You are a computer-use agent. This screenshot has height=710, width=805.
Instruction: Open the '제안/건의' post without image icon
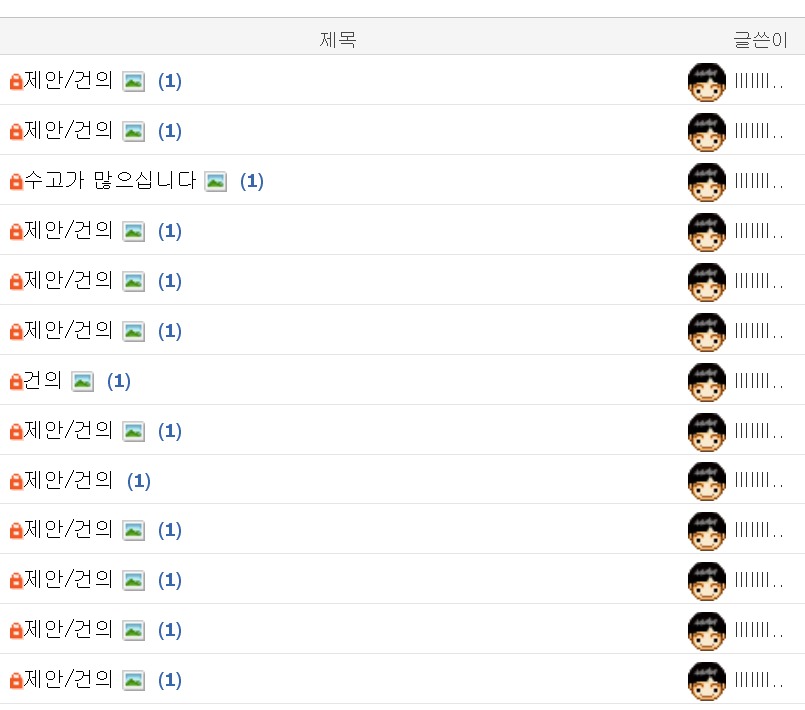[x=68, y=480]
